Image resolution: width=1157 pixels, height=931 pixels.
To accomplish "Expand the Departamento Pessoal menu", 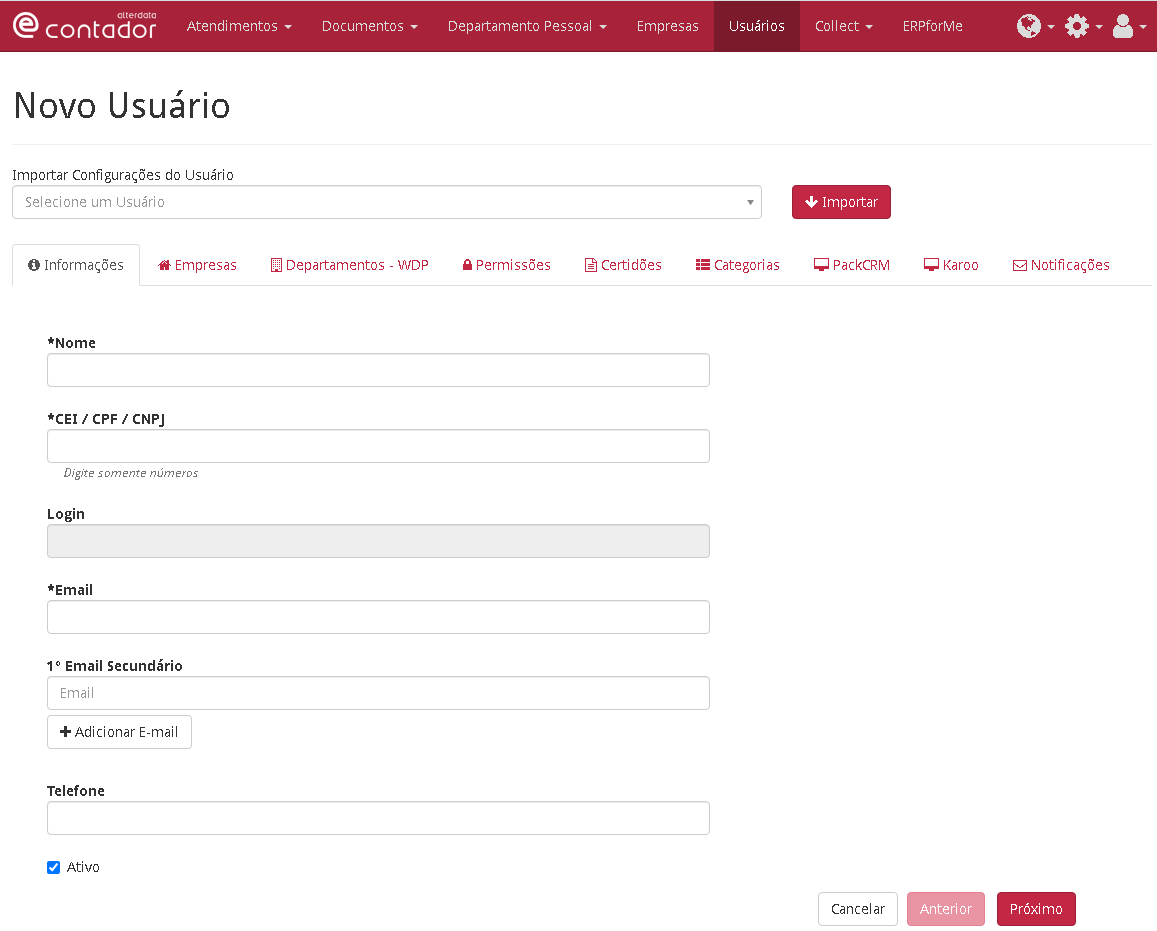I will [528, 26].
